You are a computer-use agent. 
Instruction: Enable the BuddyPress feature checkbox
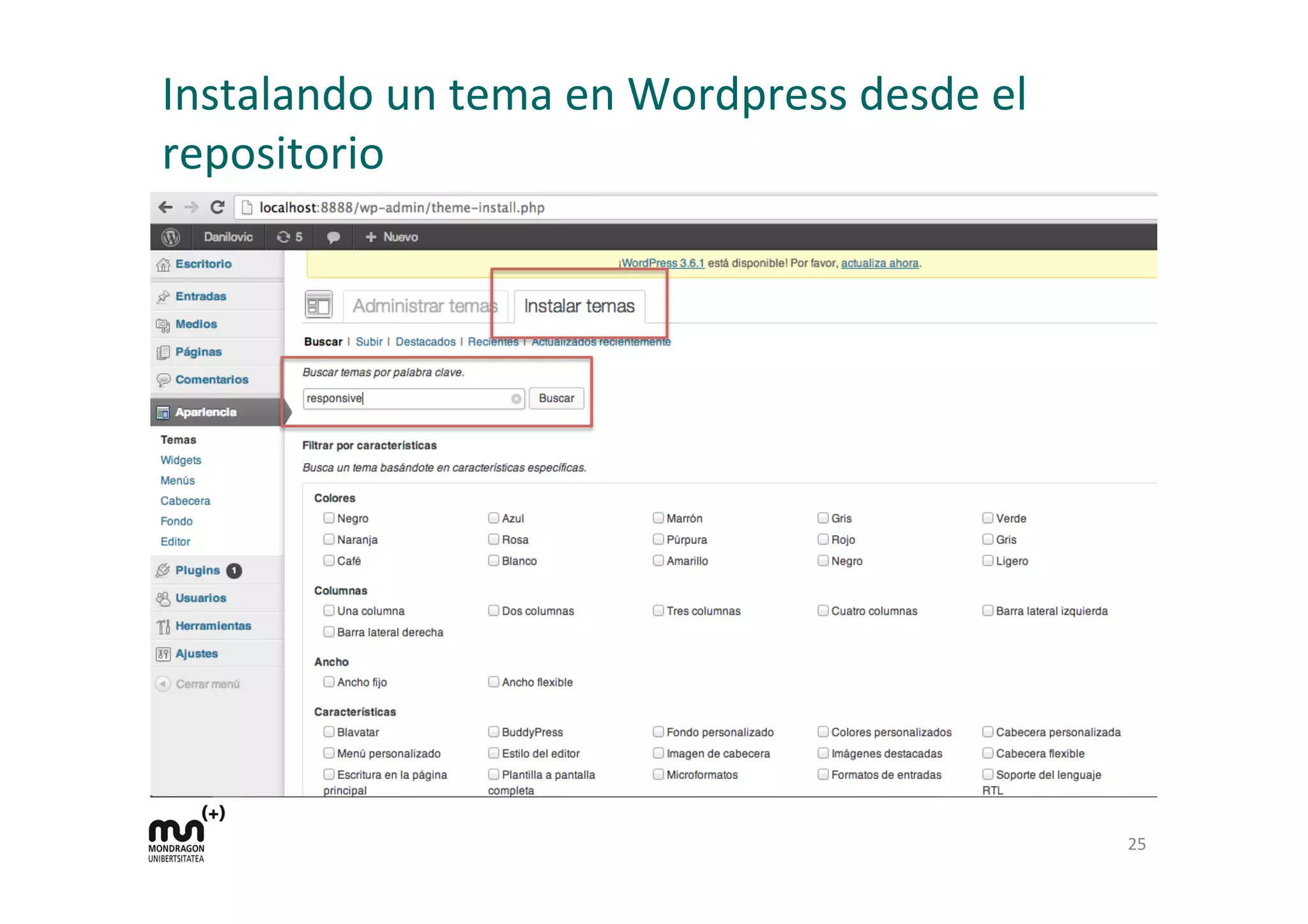(494, 732)
